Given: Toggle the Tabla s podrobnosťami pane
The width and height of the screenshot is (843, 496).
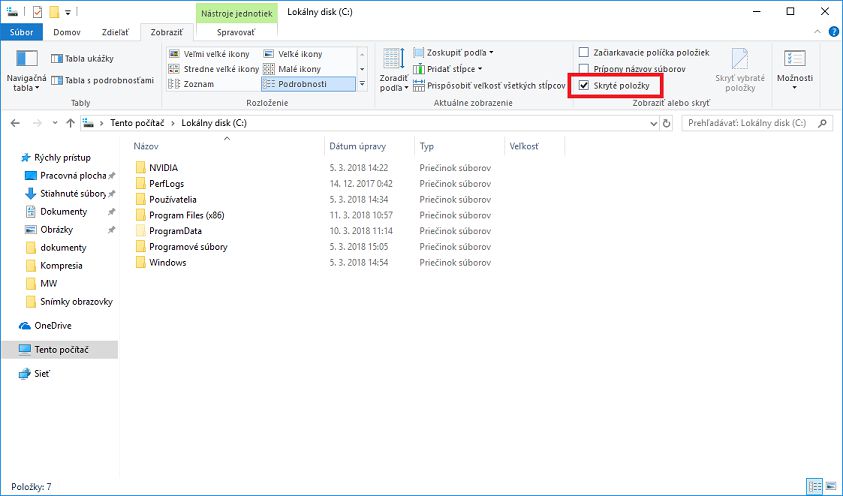Looking at the screenshot, I should (102, 80).
